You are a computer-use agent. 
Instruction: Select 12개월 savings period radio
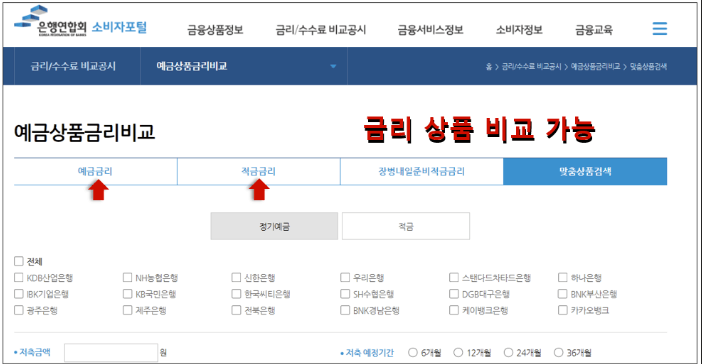tap(458, 352)
